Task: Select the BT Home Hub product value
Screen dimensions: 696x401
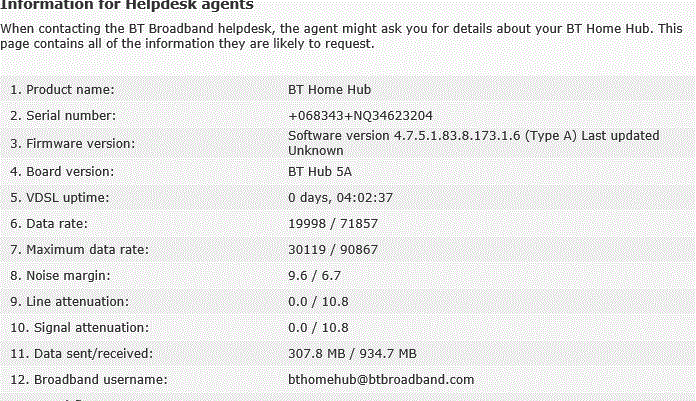Action: (329, 90)
